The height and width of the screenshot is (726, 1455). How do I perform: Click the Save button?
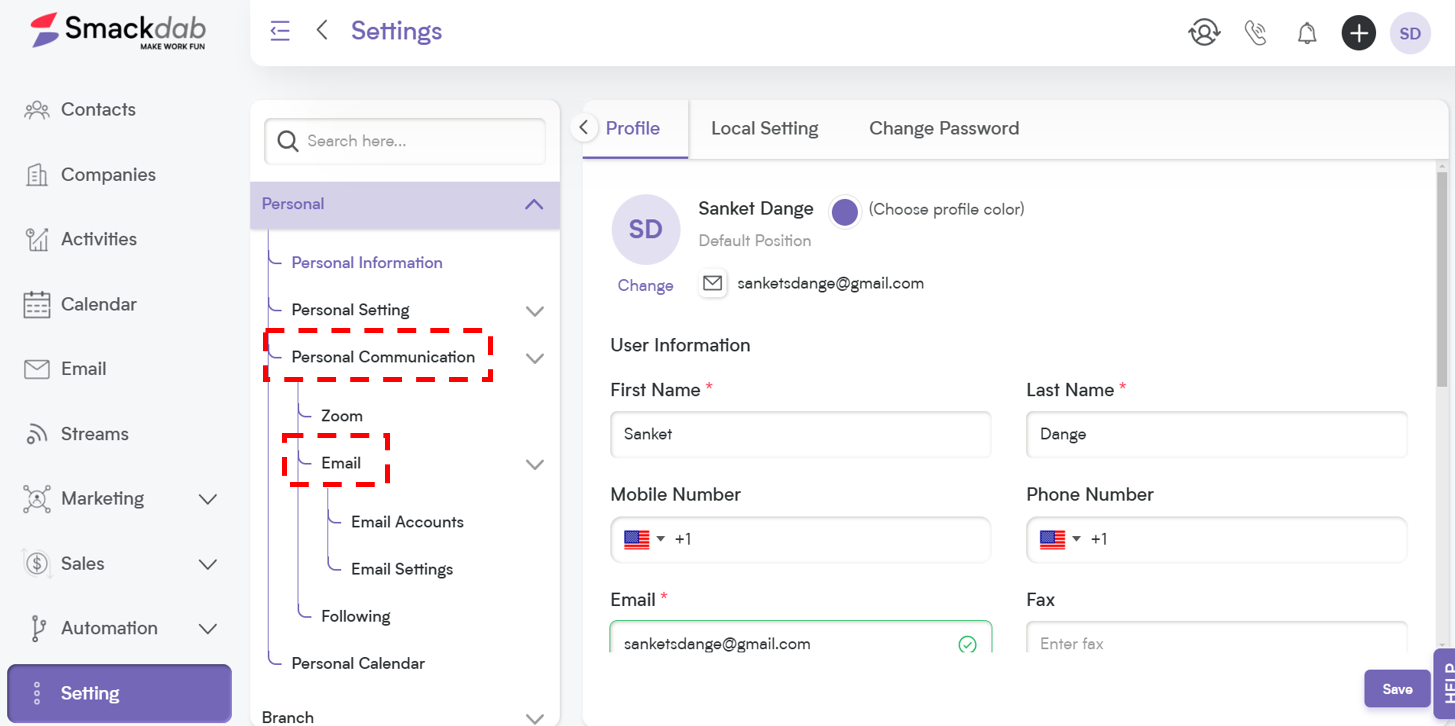(x=1397, y=689)
